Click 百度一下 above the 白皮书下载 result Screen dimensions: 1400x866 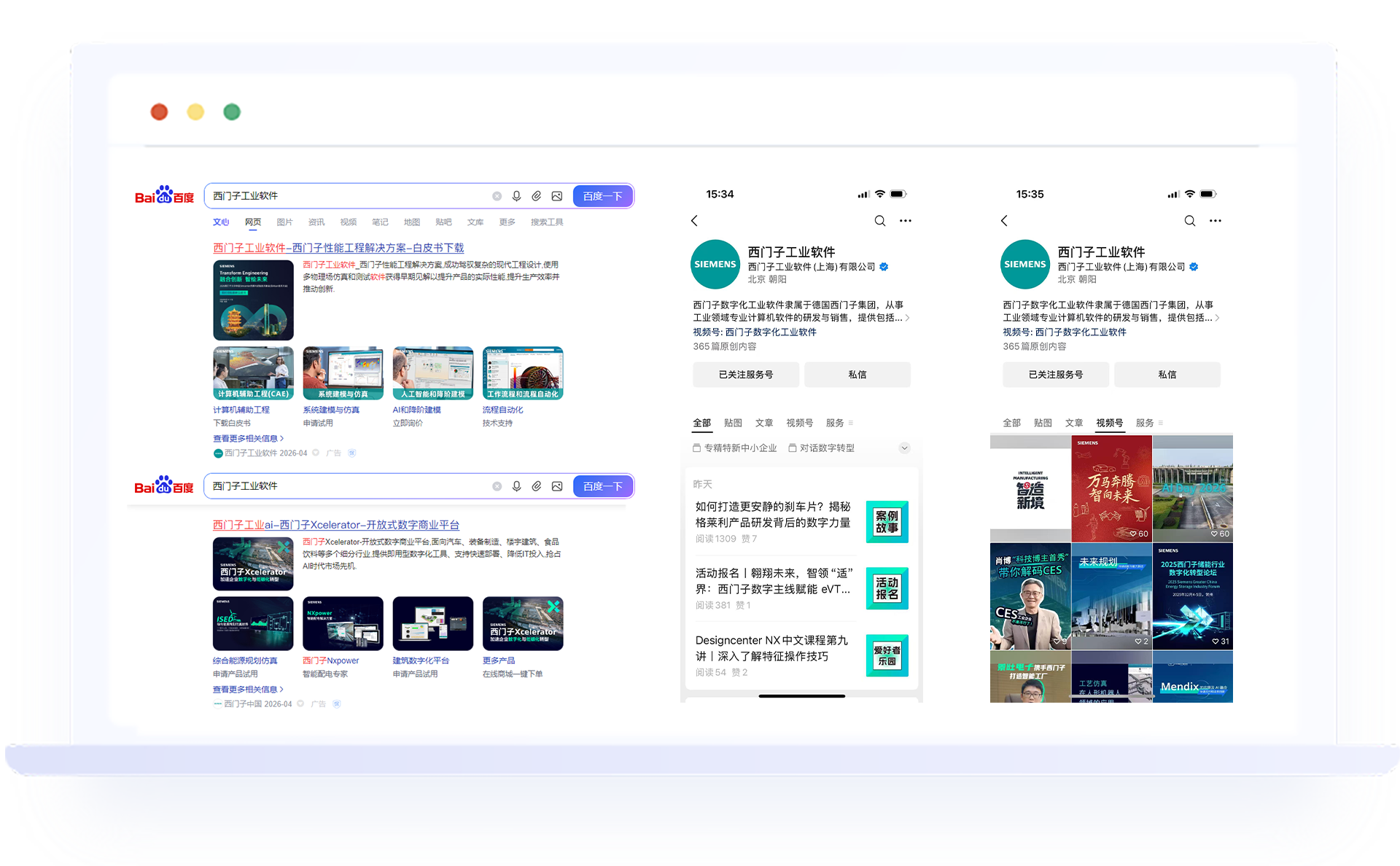click(602, 196)
